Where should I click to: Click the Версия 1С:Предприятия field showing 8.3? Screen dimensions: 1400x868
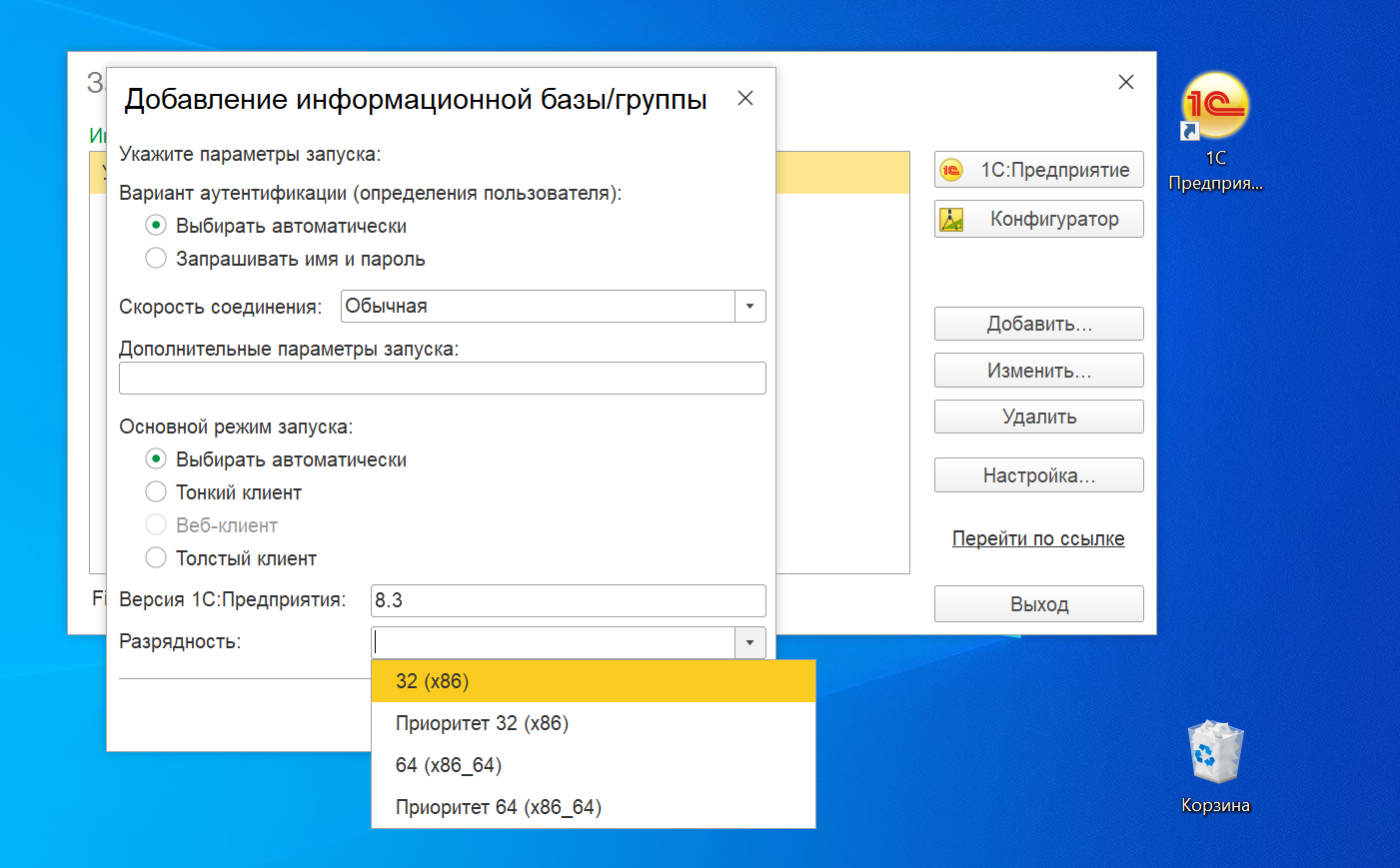569,600
